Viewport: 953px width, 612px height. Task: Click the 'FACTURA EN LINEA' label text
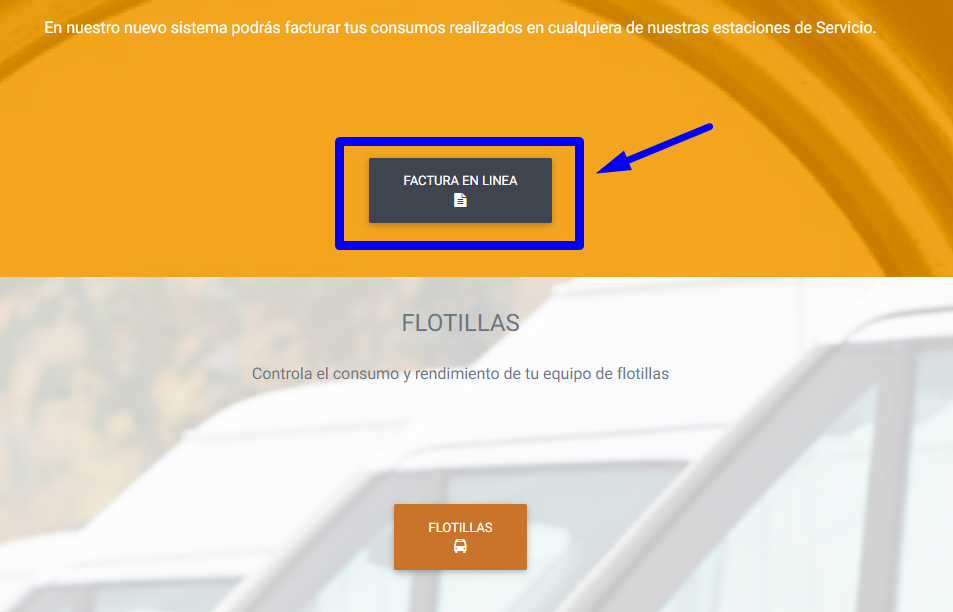(460, 181)
